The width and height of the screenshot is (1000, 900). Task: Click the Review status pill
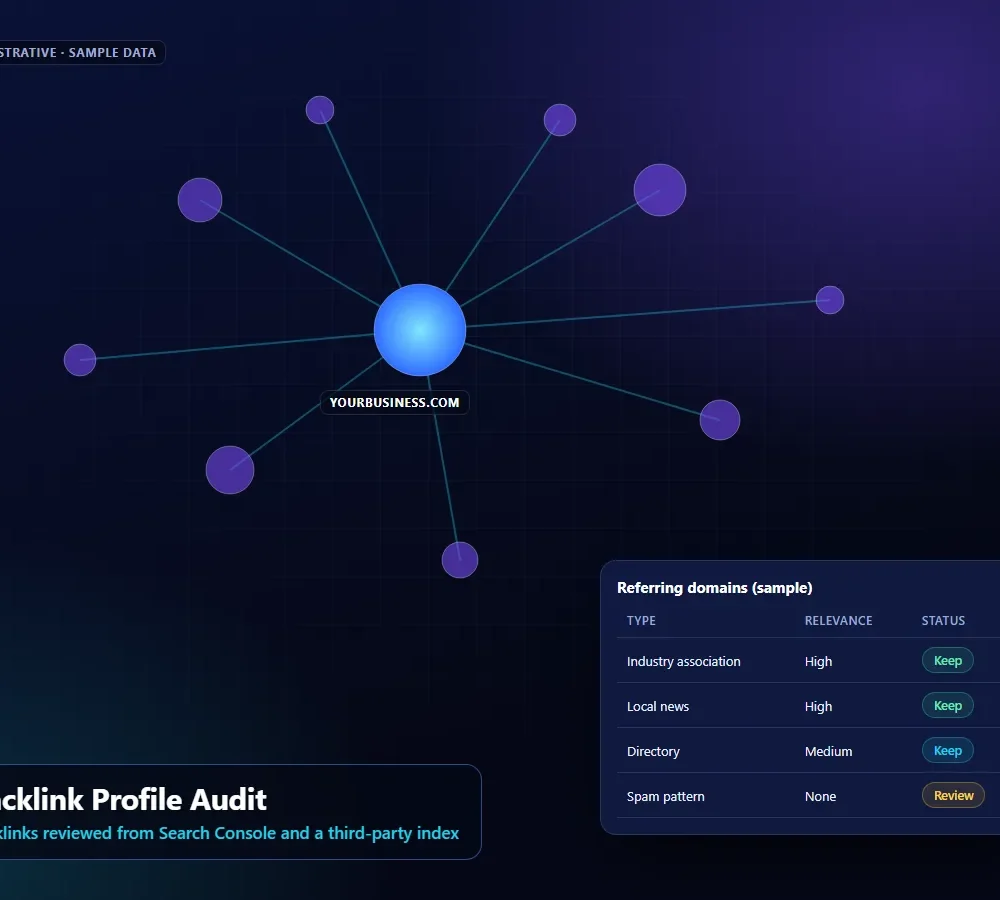[x=953, y=795]
